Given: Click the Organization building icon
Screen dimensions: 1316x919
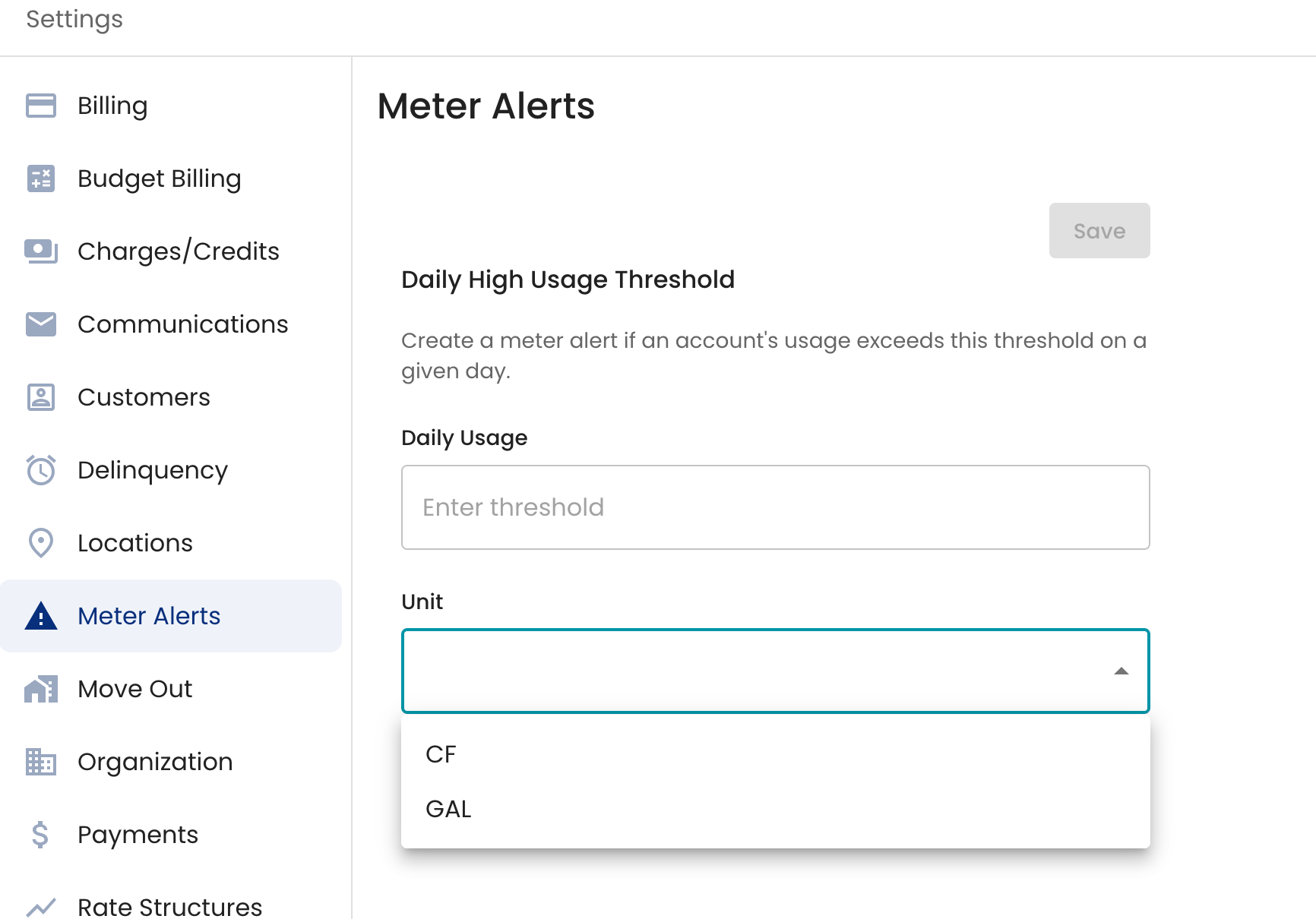Looking at the screenshot, I should click(x=41, y=762).
